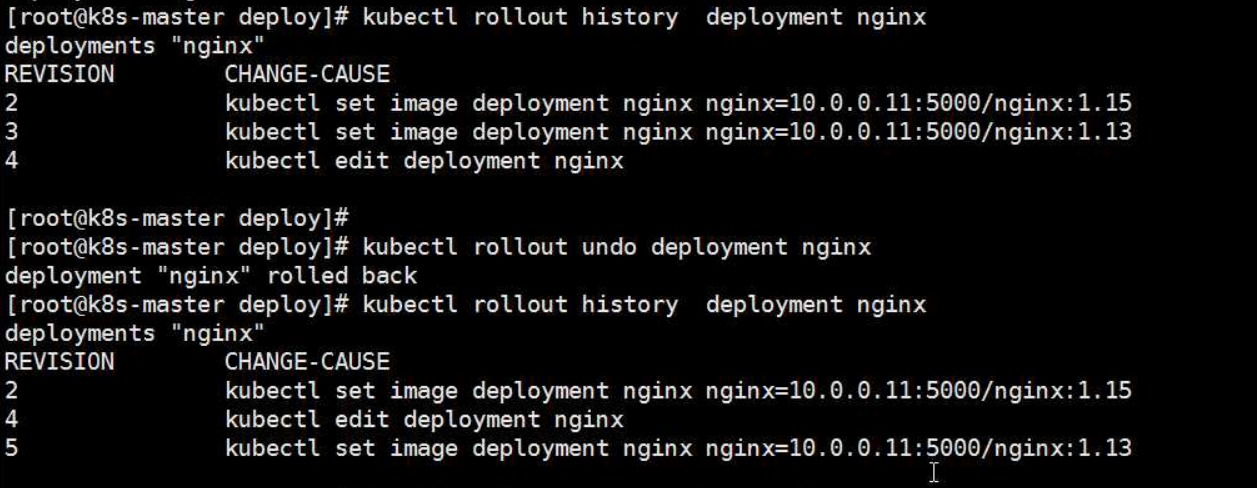
Task: Click the 'deployment "nginx" rolled back' output line
Action: [211, 275]
